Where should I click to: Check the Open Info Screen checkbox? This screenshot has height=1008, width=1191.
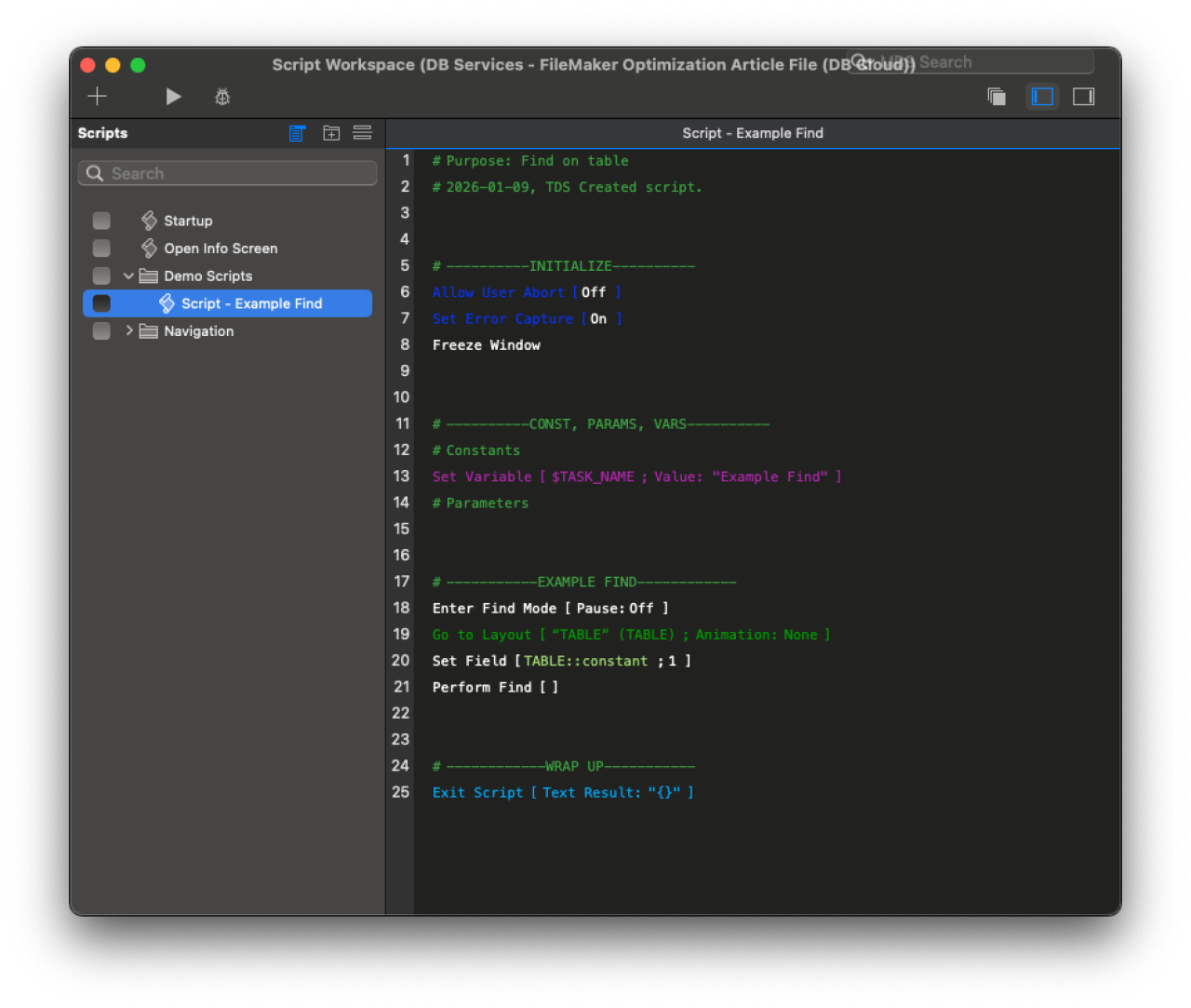click(101, 249)
